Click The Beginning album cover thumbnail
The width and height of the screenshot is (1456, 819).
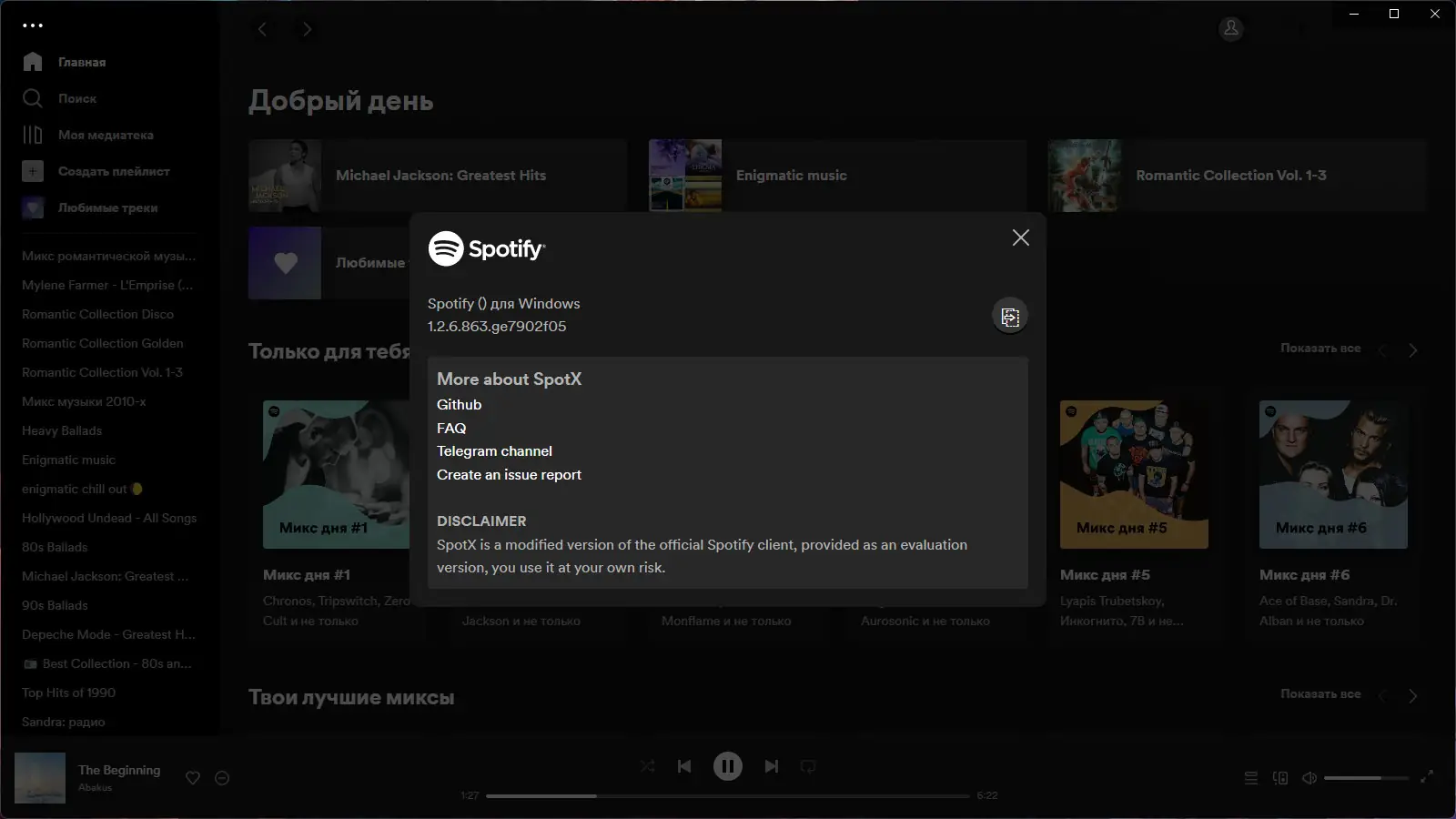pyautogui.click(x=40, y=778)
